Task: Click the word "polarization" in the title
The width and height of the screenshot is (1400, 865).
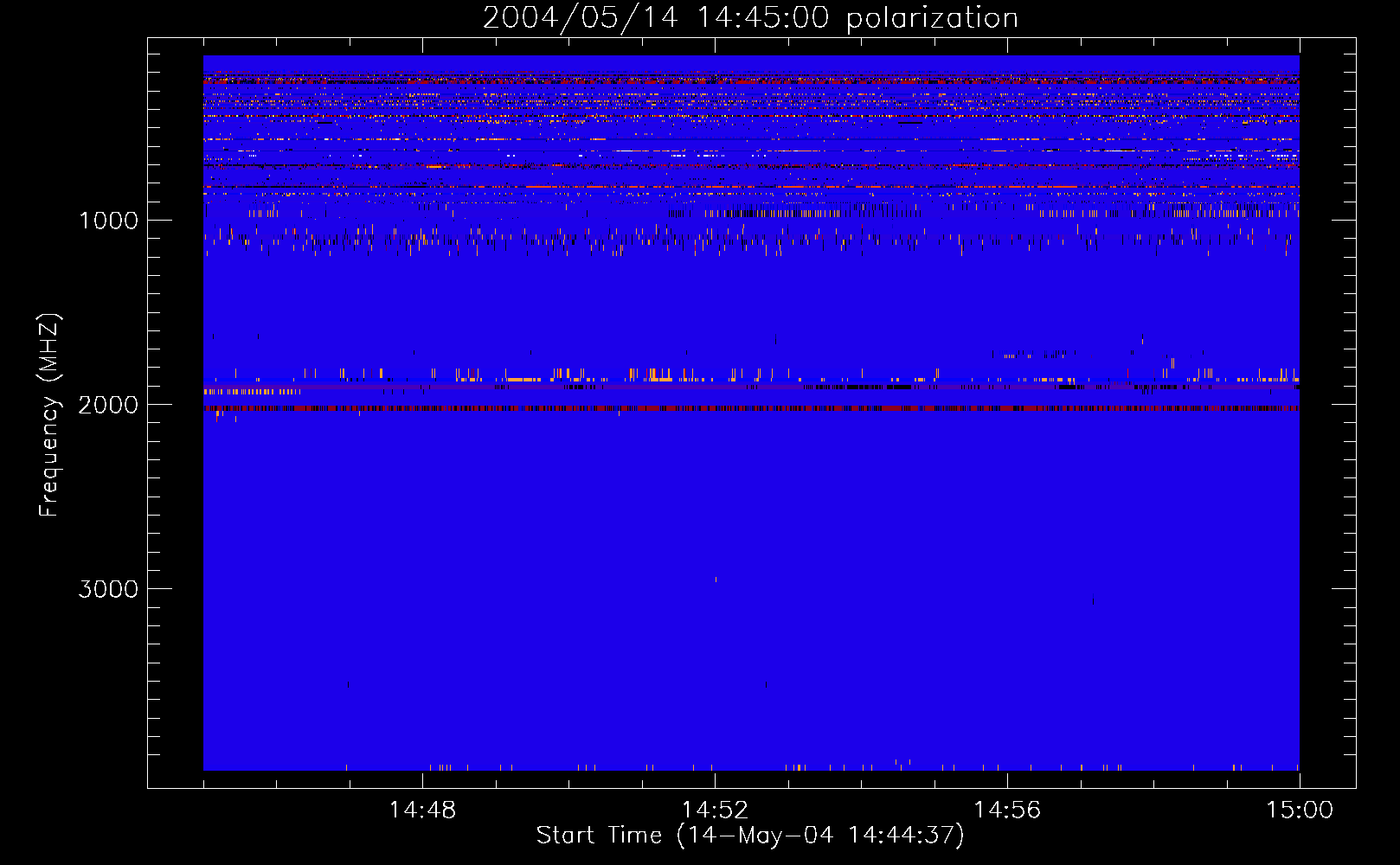Action: [x=932, y=18]
